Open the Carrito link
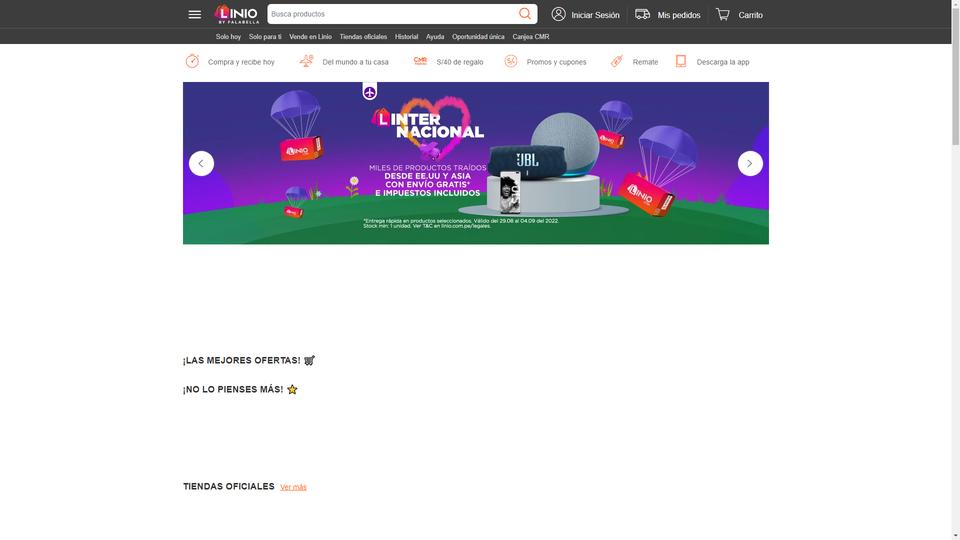960x540 pixels. point(750,15)
